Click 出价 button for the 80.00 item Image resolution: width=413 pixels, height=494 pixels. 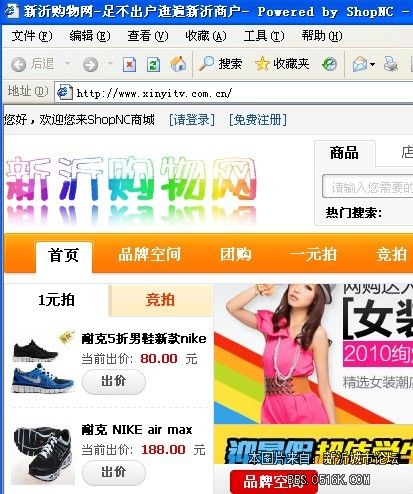click(x=114, y=382)
